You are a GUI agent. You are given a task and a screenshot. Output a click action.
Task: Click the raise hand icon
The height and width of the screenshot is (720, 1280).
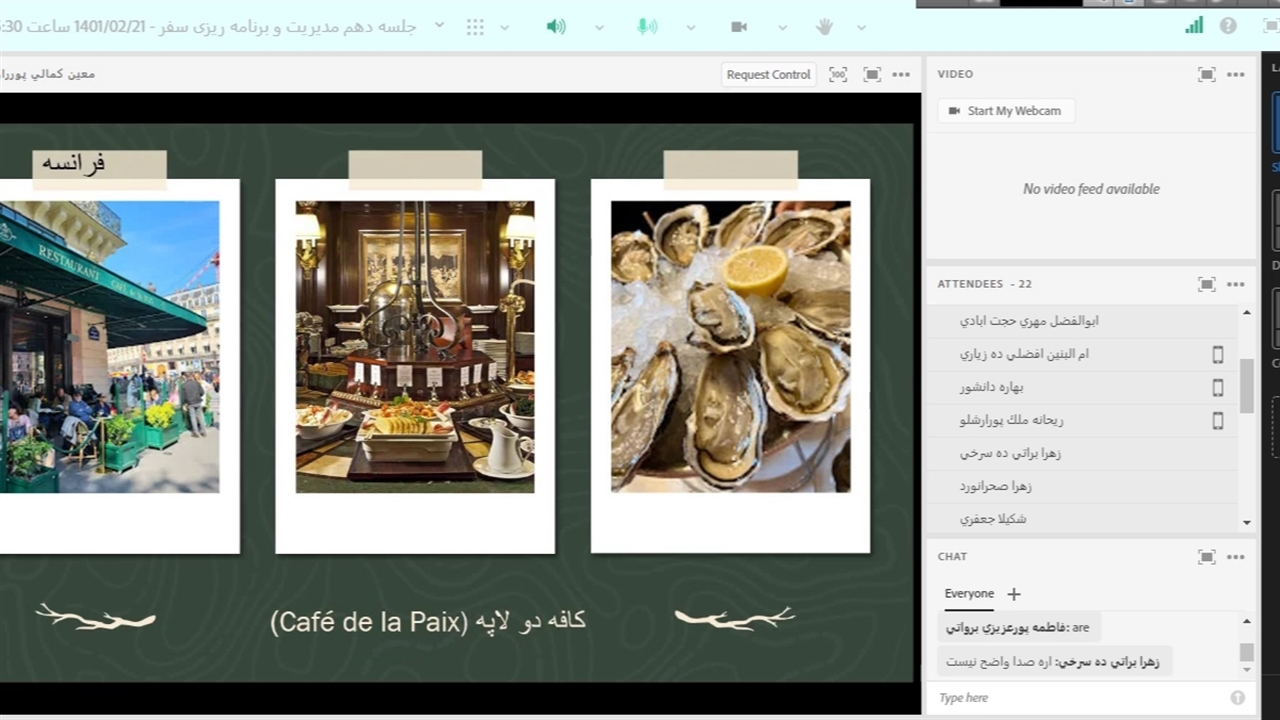(824, 27)
